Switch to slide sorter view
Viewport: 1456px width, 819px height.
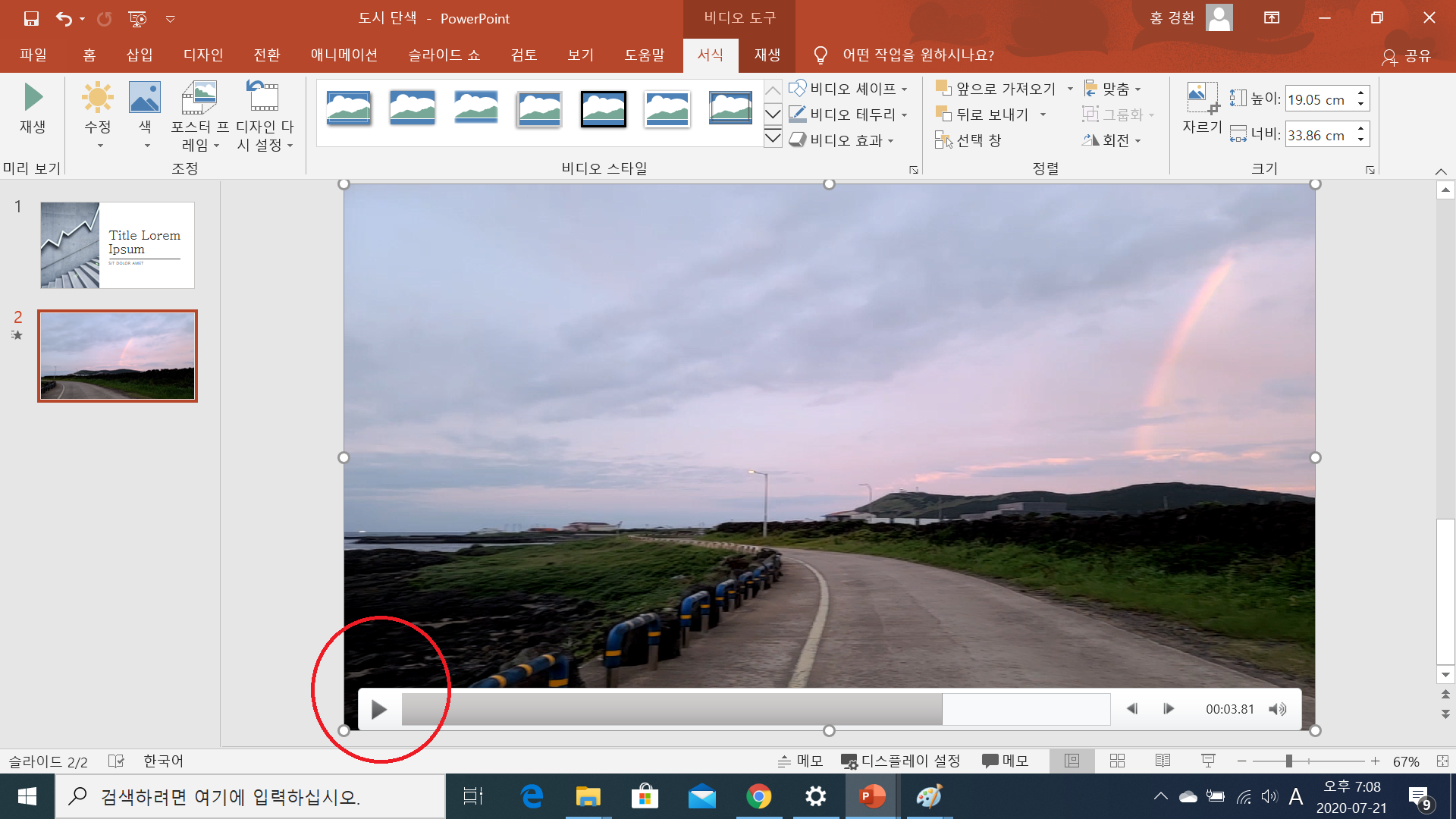click(1117, 761)
